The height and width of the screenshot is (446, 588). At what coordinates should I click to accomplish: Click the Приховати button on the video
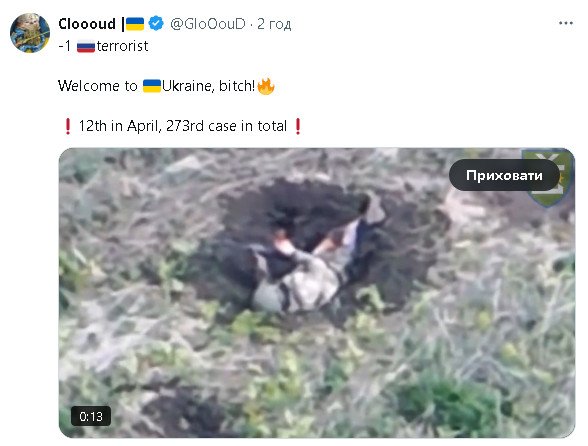[x=504, y=175]
